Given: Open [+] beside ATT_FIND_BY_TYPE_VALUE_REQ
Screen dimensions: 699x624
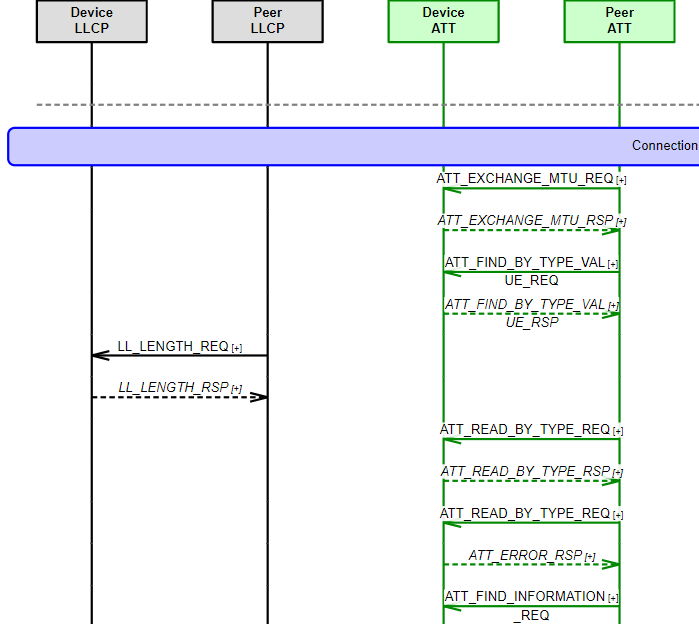Looking at the screenshot, I should pos(613,264).
